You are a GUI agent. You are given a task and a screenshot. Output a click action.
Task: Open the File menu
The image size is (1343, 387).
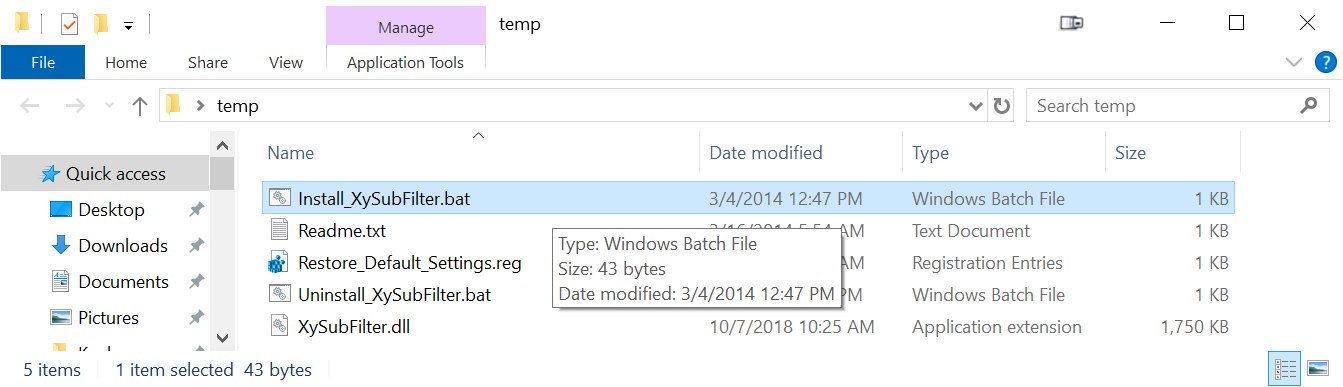pyautogui.click(x=43, y=62)
